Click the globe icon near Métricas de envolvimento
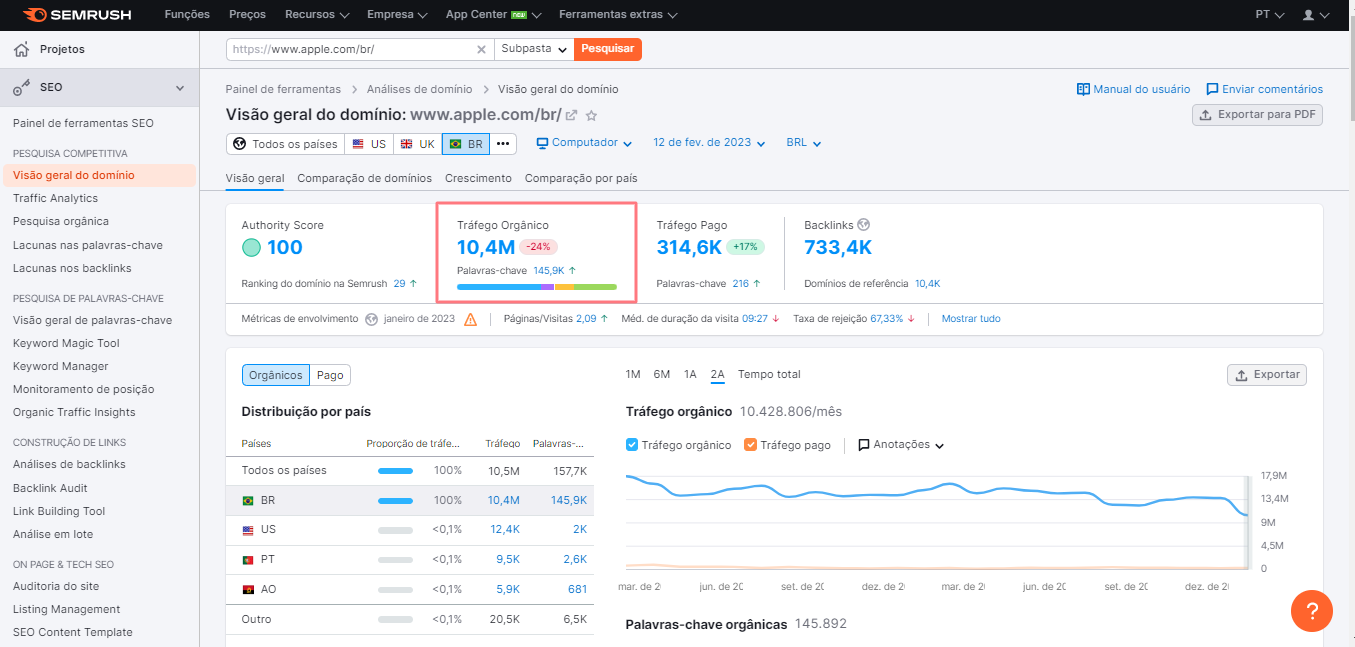Viewport: 1355px width, 647px height. pyautogui.click(x=372, y=319)
